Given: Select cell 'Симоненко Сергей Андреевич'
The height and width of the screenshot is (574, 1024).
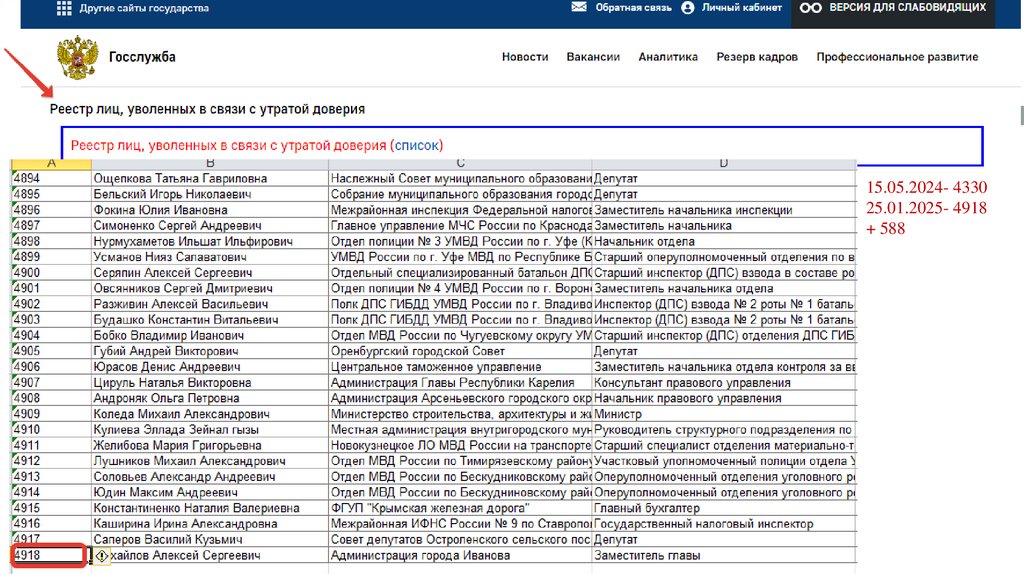Looking at the screenshot, I should (x=210, y=225).
